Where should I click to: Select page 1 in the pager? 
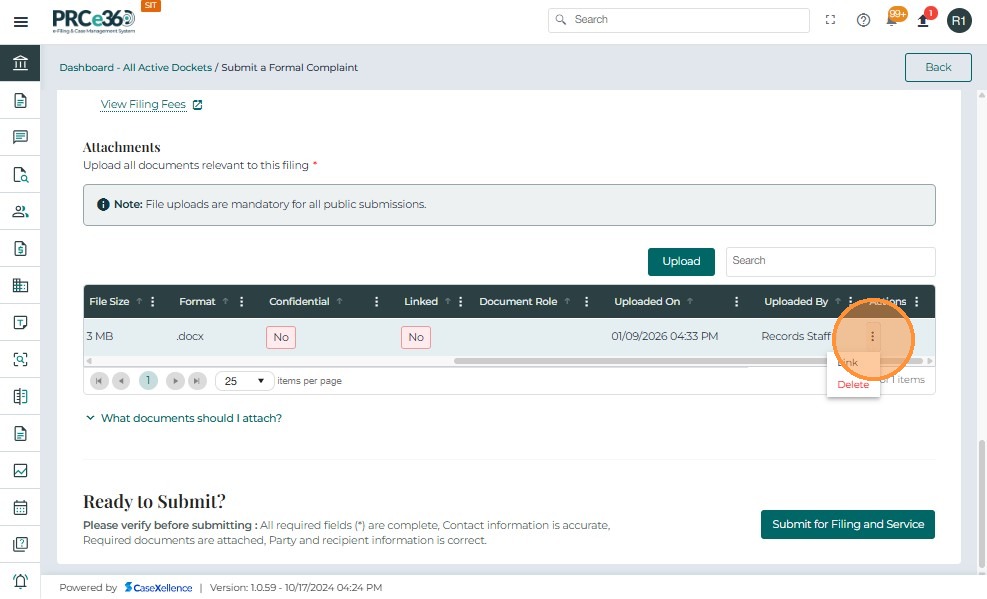click(148, 381)
